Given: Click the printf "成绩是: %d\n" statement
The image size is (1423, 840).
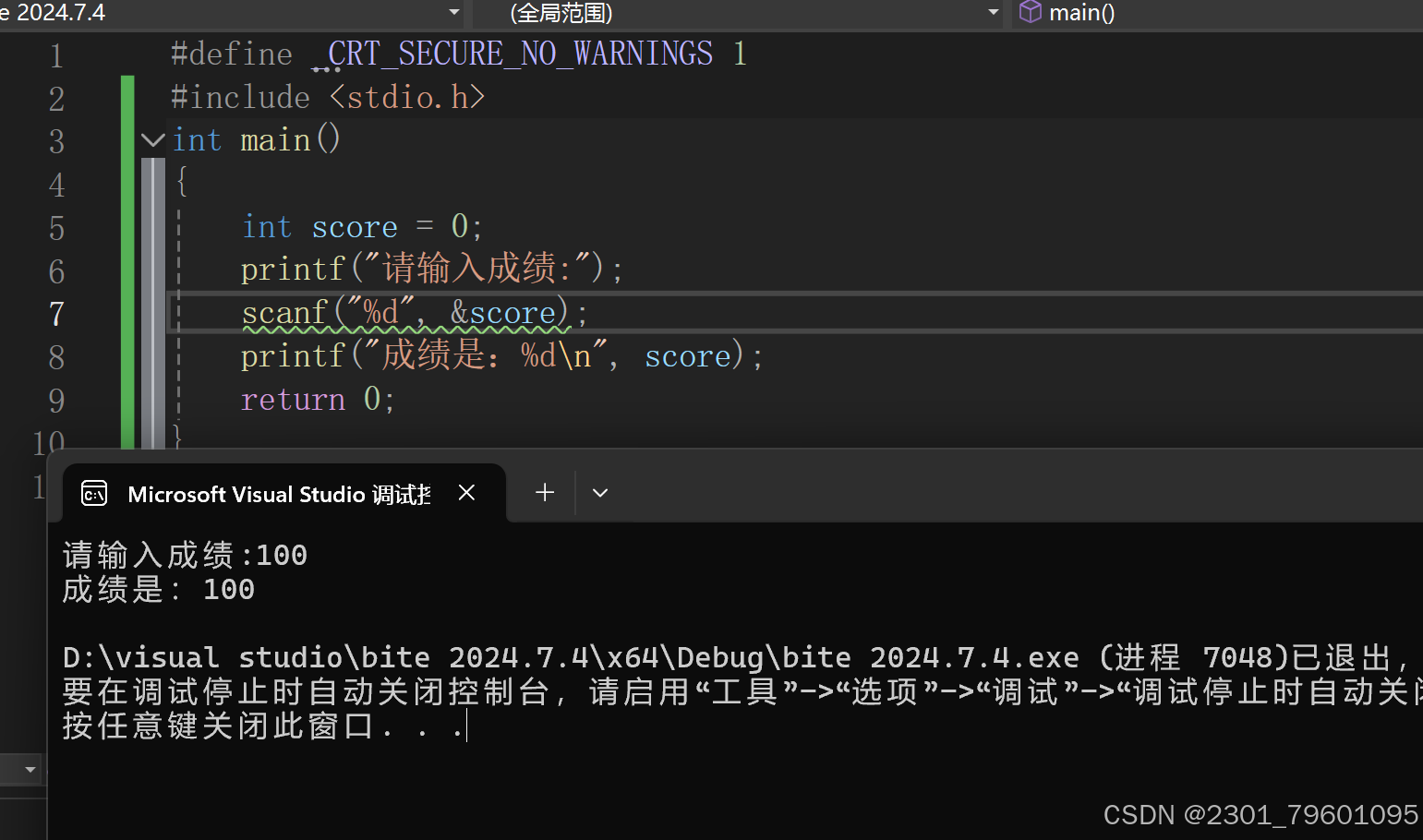Looking at the screenshot, I should [x=501, y=355].
